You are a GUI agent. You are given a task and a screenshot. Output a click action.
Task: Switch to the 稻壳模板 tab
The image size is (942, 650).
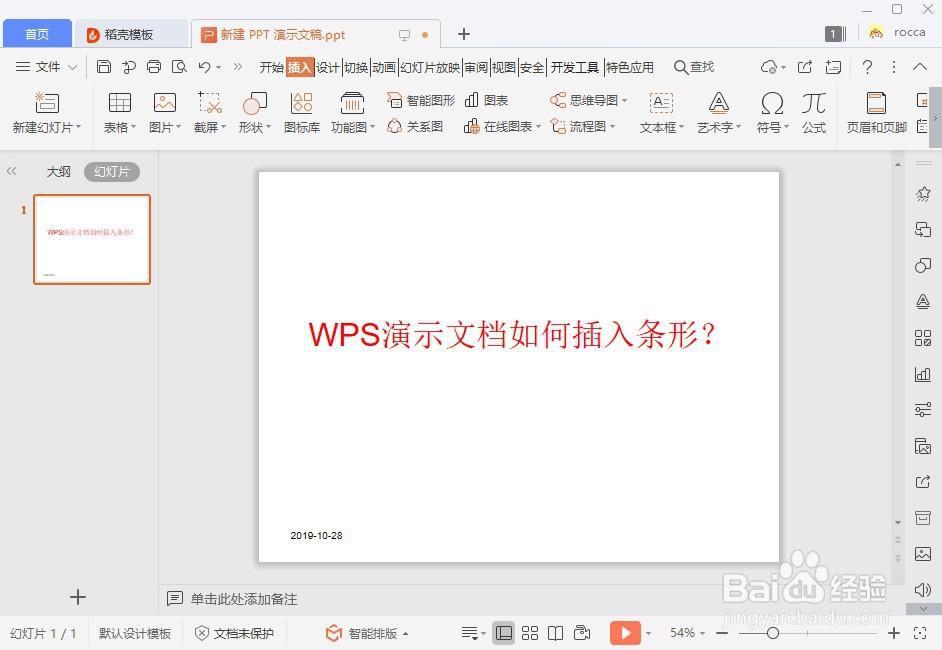129,34
